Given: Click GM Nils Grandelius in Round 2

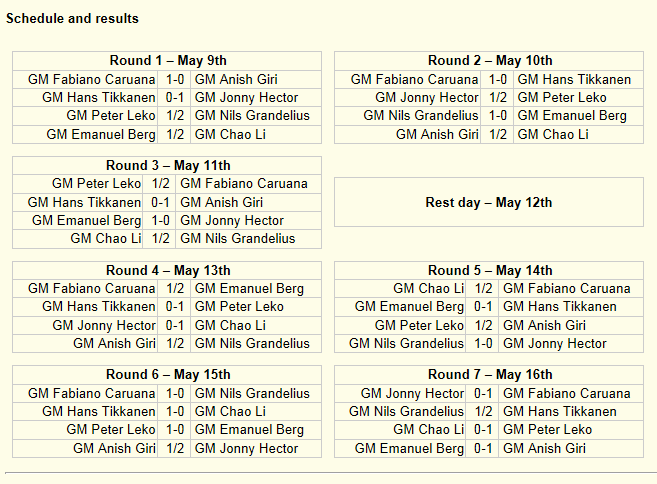Looking at the screenshot, I should (420, 116).
